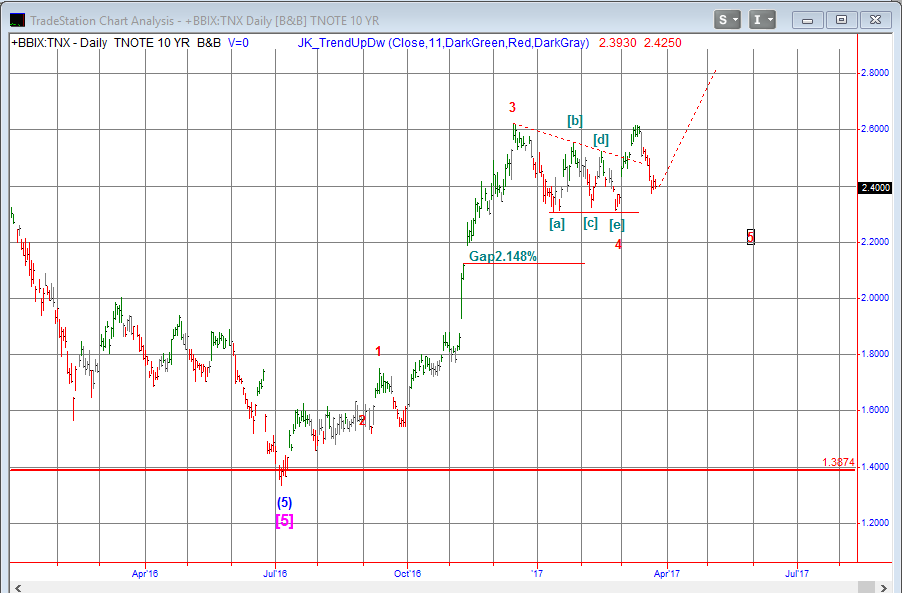Click the '17 date axis label
This screenshot has height=593, width=902.
tap(537, 573)
